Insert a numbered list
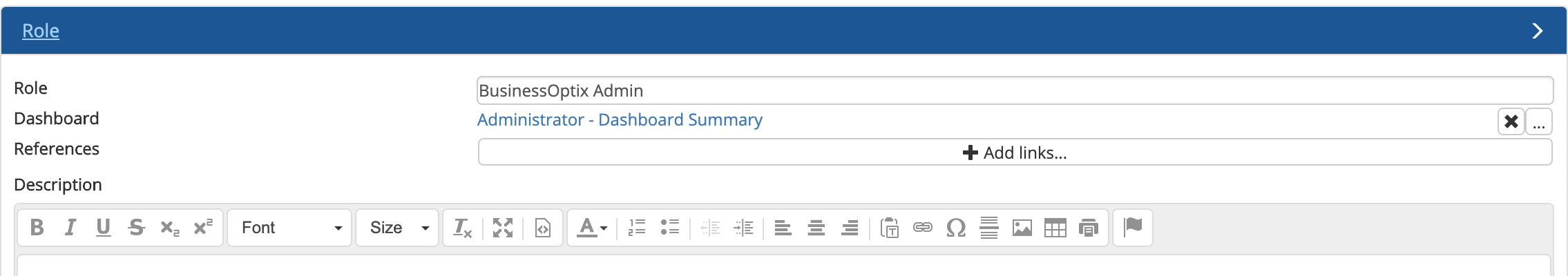Viewport: 1568px width, 276px height. 637,228
